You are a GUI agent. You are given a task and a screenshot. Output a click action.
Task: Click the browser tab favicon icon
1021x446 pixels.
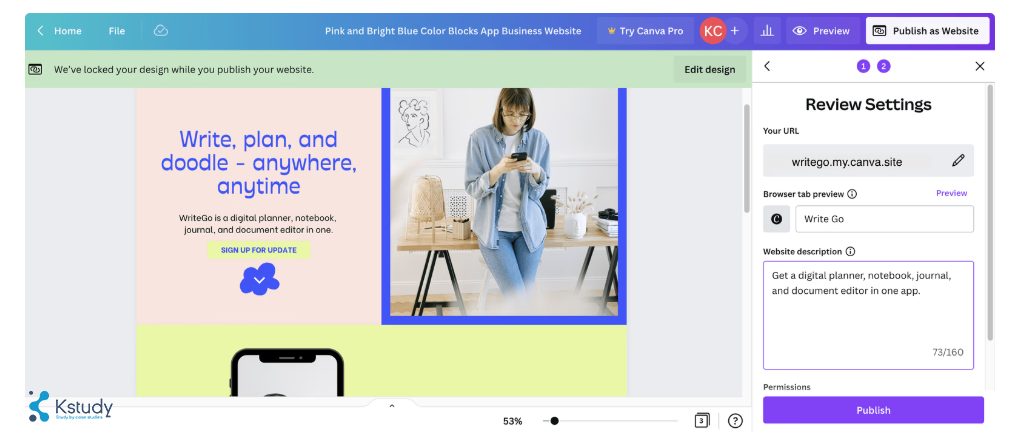pyautogui.click(x=777, y=219)
